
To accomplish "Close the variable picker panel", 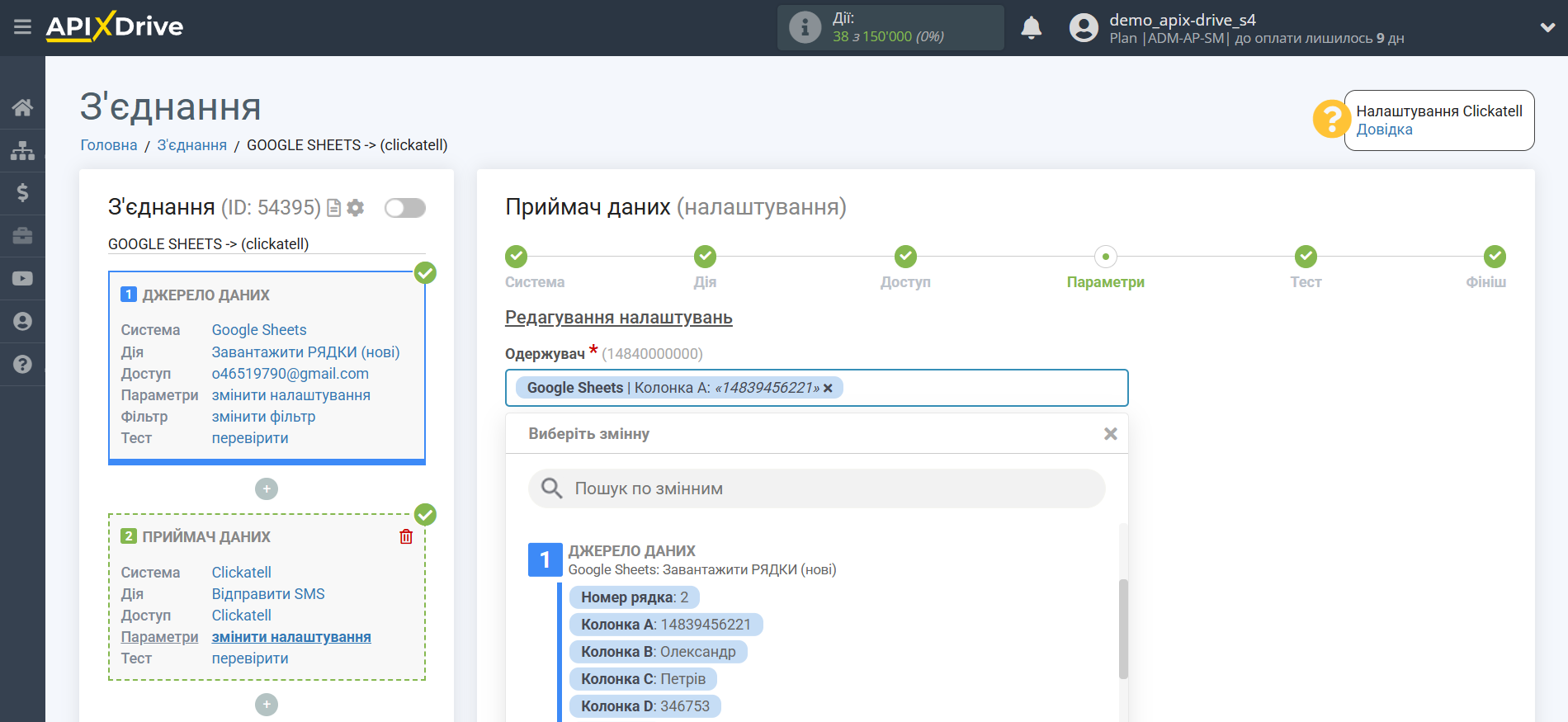I will coord(1110,434).
